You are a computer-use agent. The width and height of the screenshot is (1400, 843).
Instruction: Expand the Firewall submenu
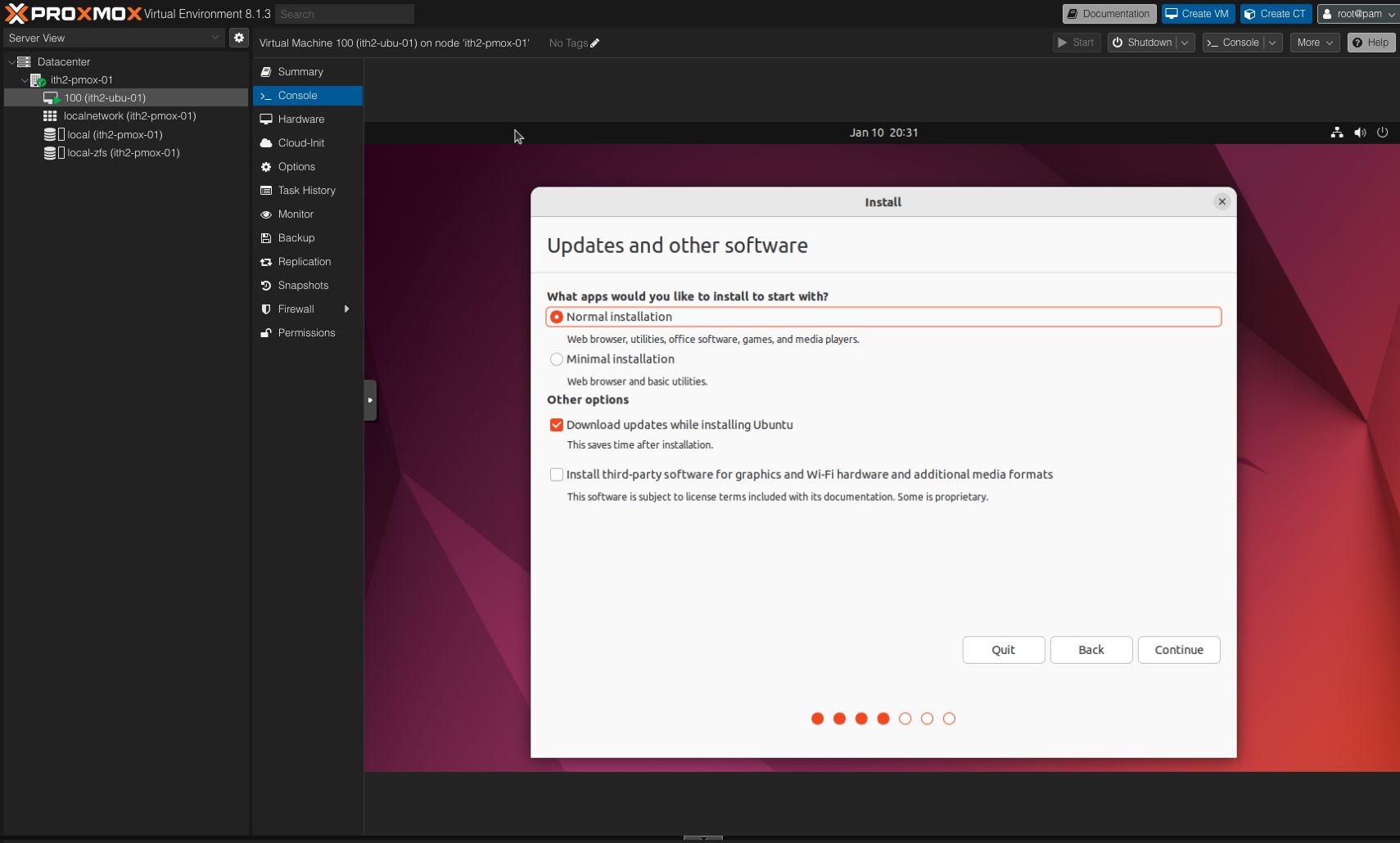[x=347, y=309]
